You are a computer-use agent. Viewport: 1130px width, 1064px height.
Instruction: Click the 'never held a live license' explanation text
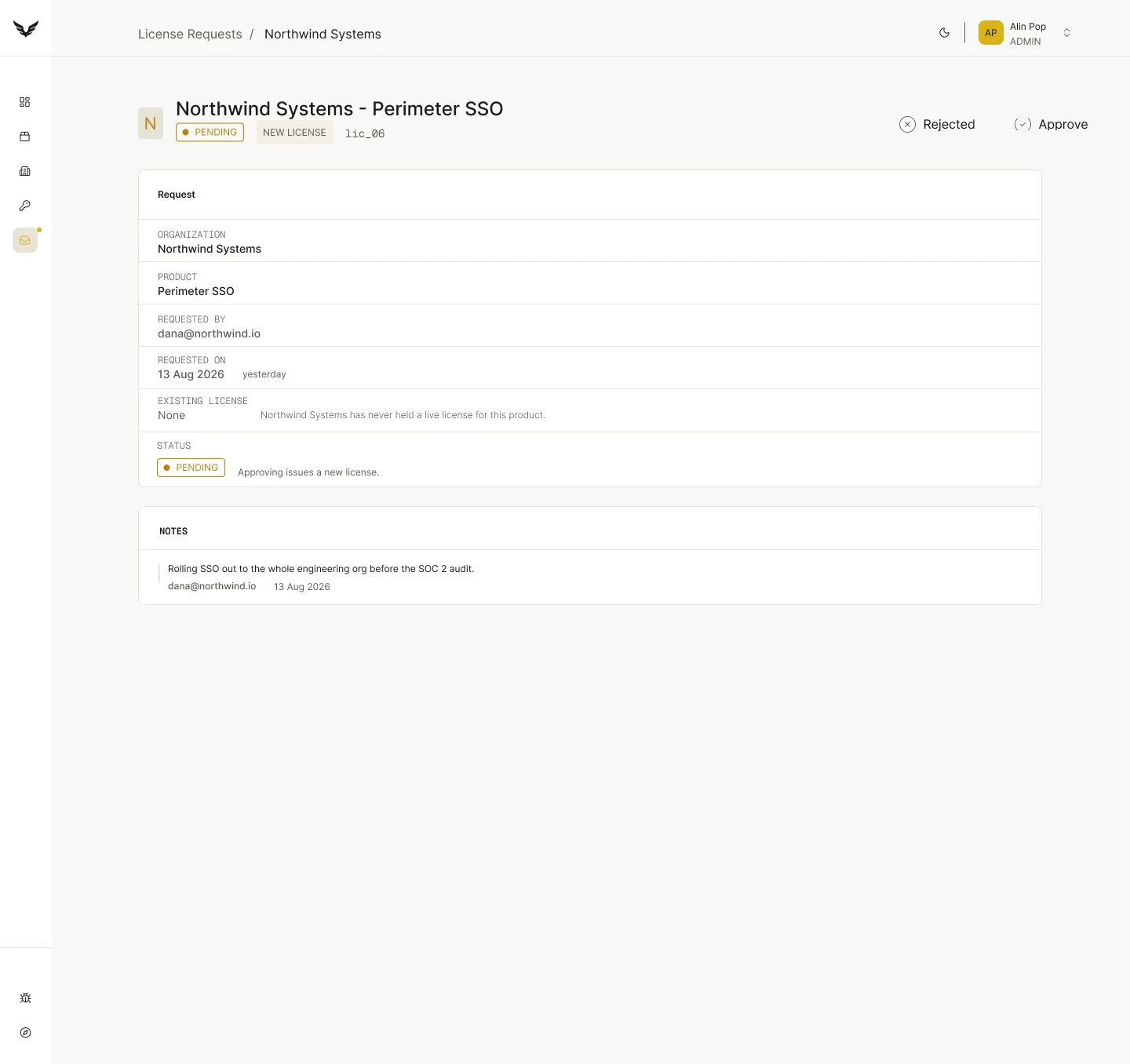tap(403, 415)
